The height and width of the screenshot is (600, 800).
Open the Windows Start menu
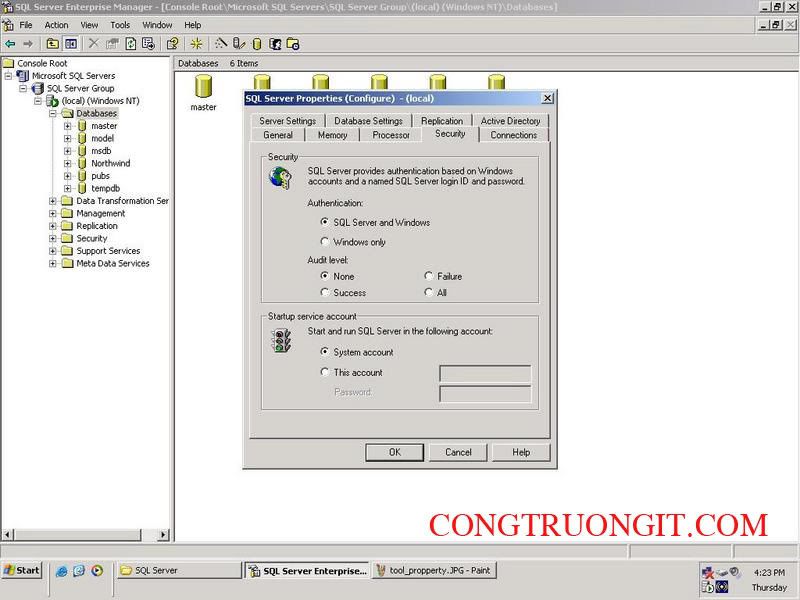click(x=21, y=570)
